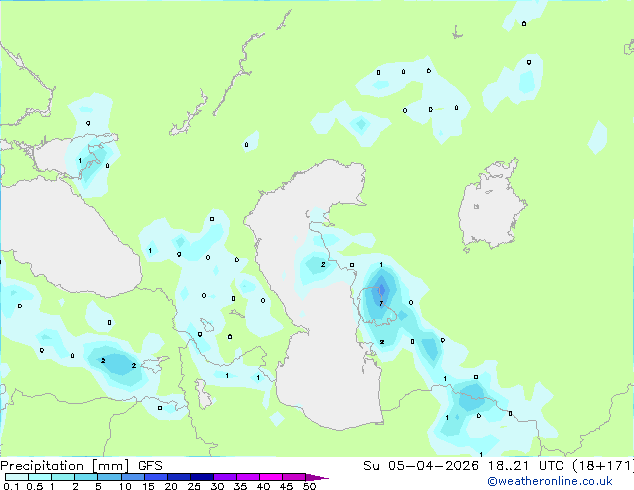The height and width of the screenshot is (490, 634).
Task: Click the 1–2 mm legend color swatch
Action: (63, 477)
